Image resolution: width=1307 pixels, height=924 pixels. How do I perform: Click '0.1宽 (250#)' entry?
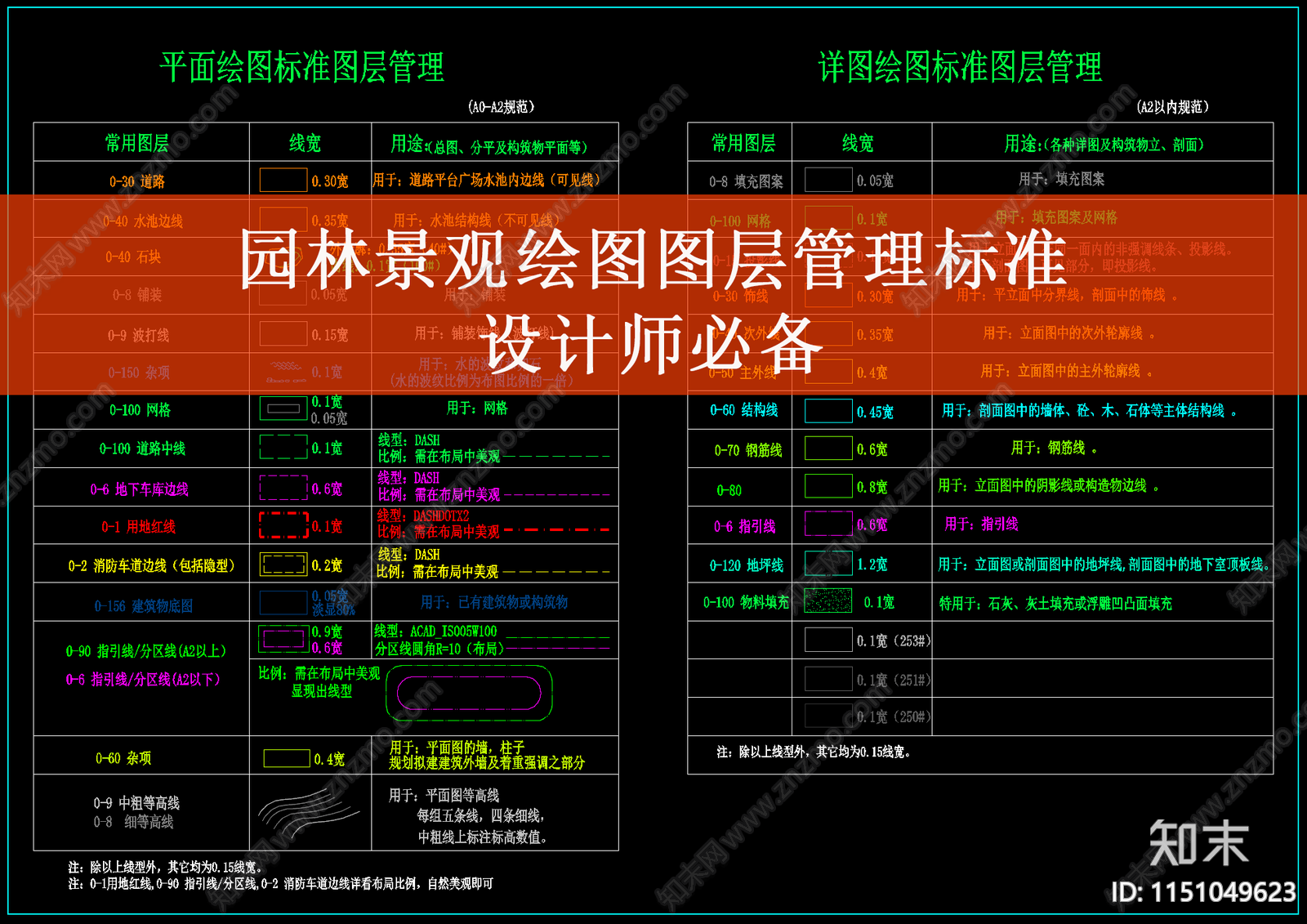[894, 716]
